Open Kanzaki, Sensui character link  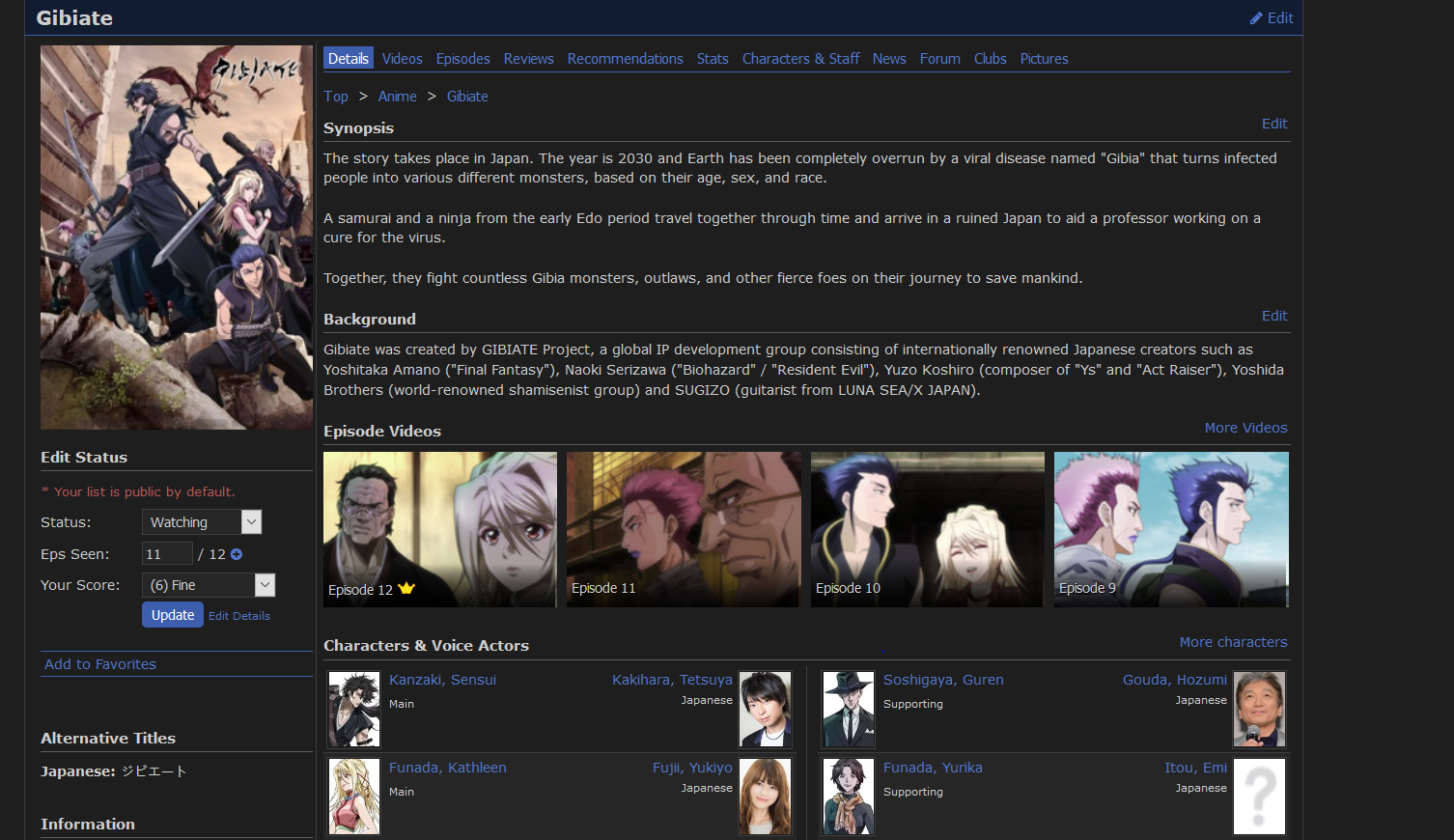coord(443,680)
